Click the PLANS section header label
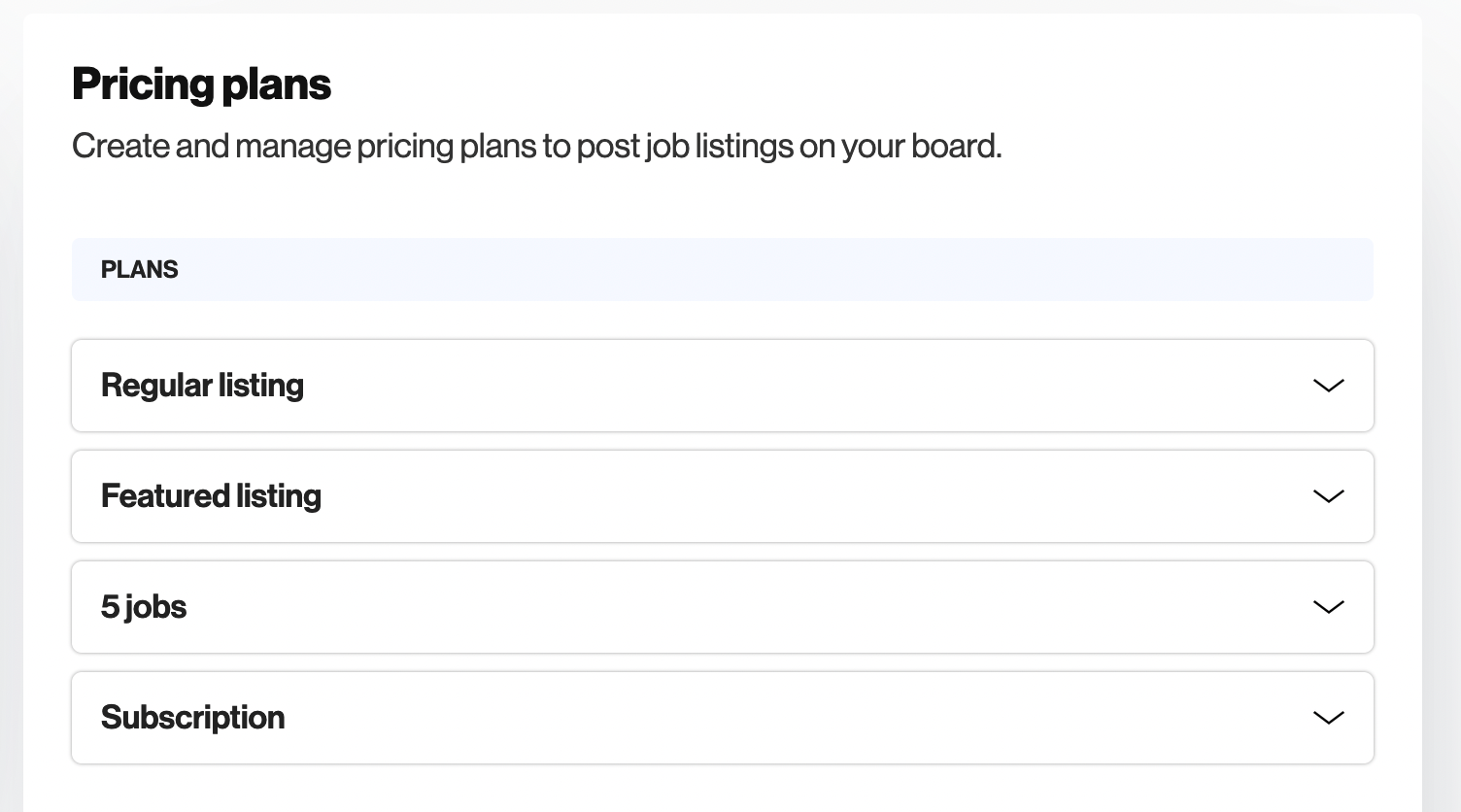1461x812 pixels. pyautogui.click(x=139, y=270)
